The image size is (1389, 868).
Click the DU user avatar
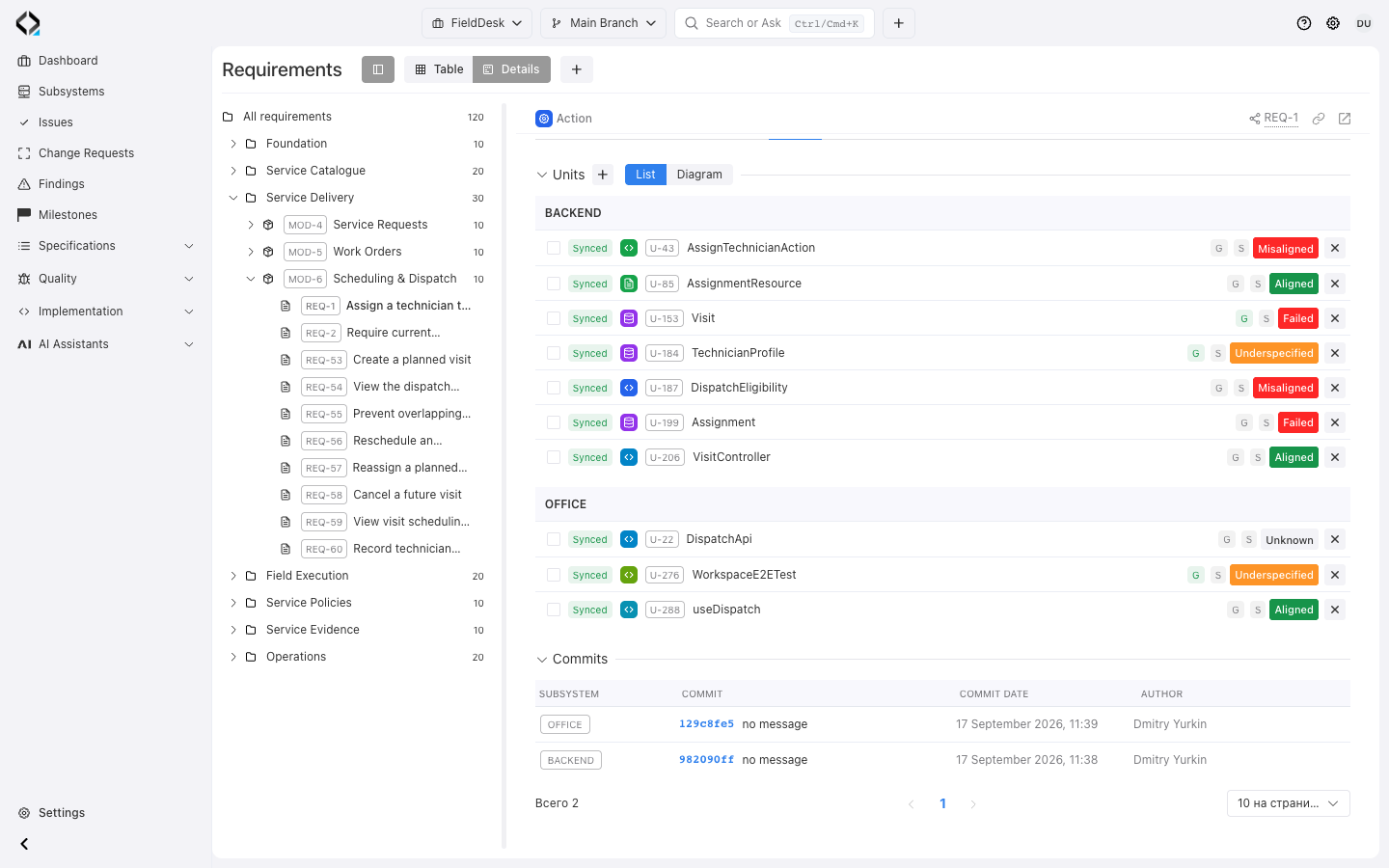tap(1364, 23)
